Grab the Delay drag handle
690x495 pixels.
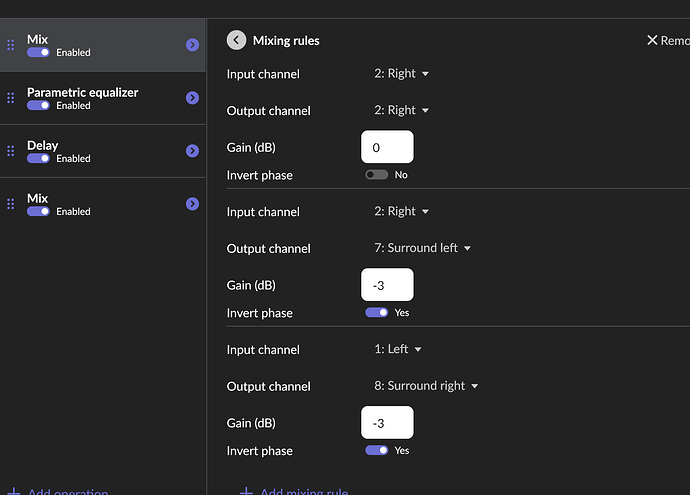click(x=11, y=151)
